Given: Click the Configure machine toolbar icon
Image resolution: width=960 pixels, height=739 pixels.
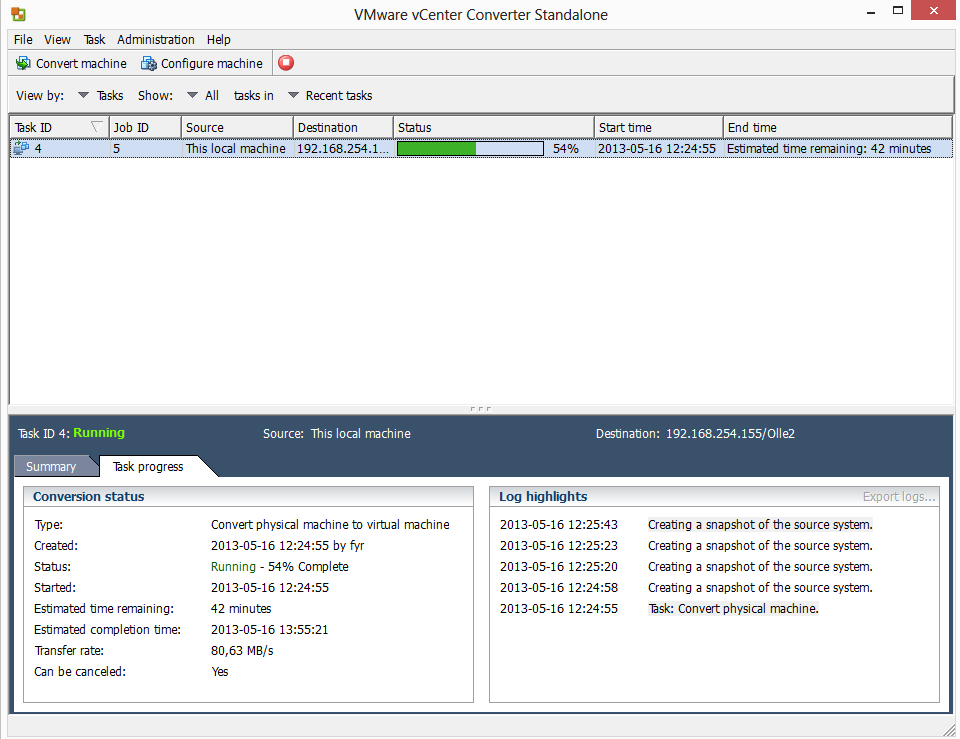Looking at the screenshot, I should (149, 63).
